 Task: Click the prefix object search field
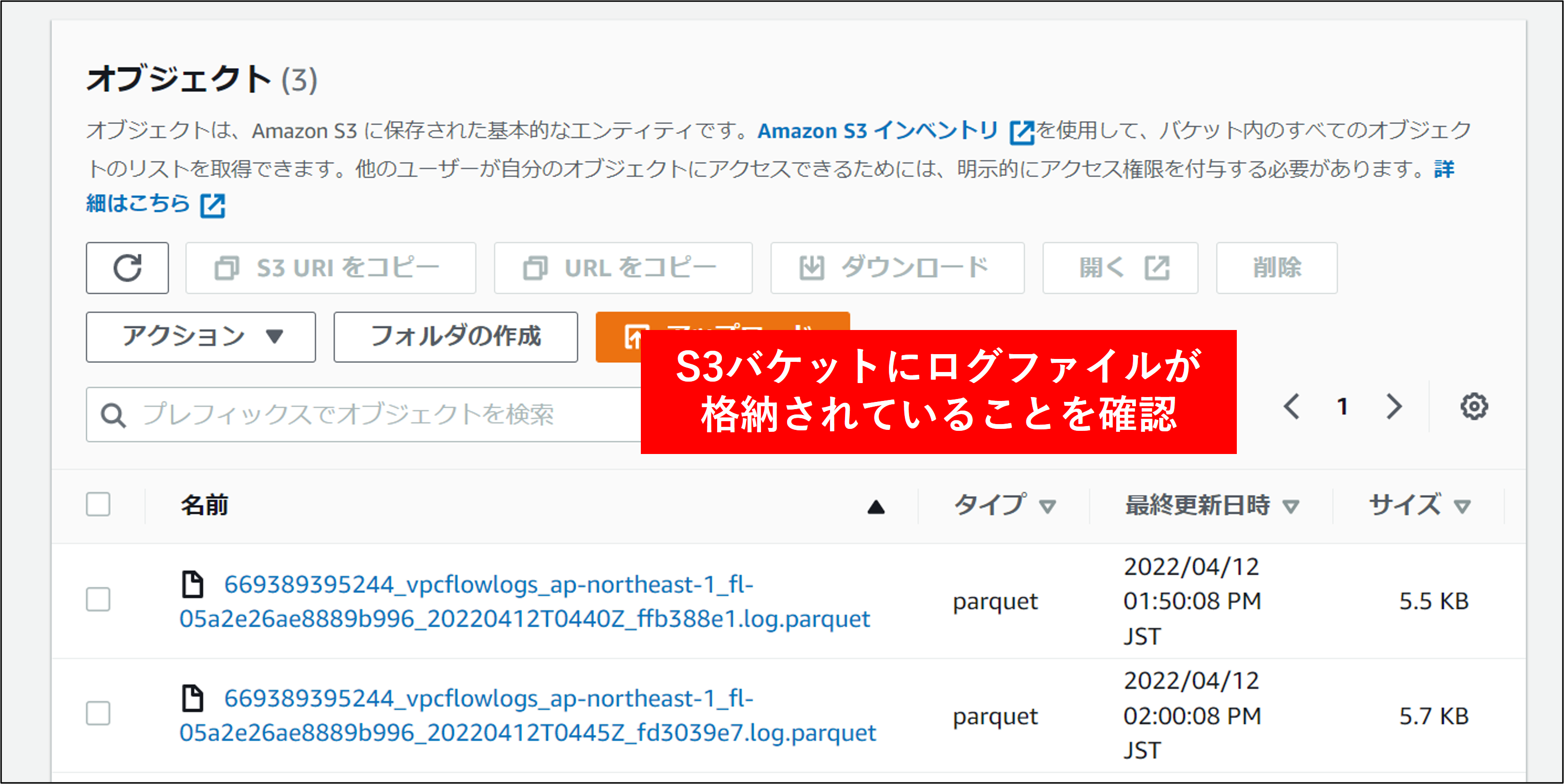[364, 414]
